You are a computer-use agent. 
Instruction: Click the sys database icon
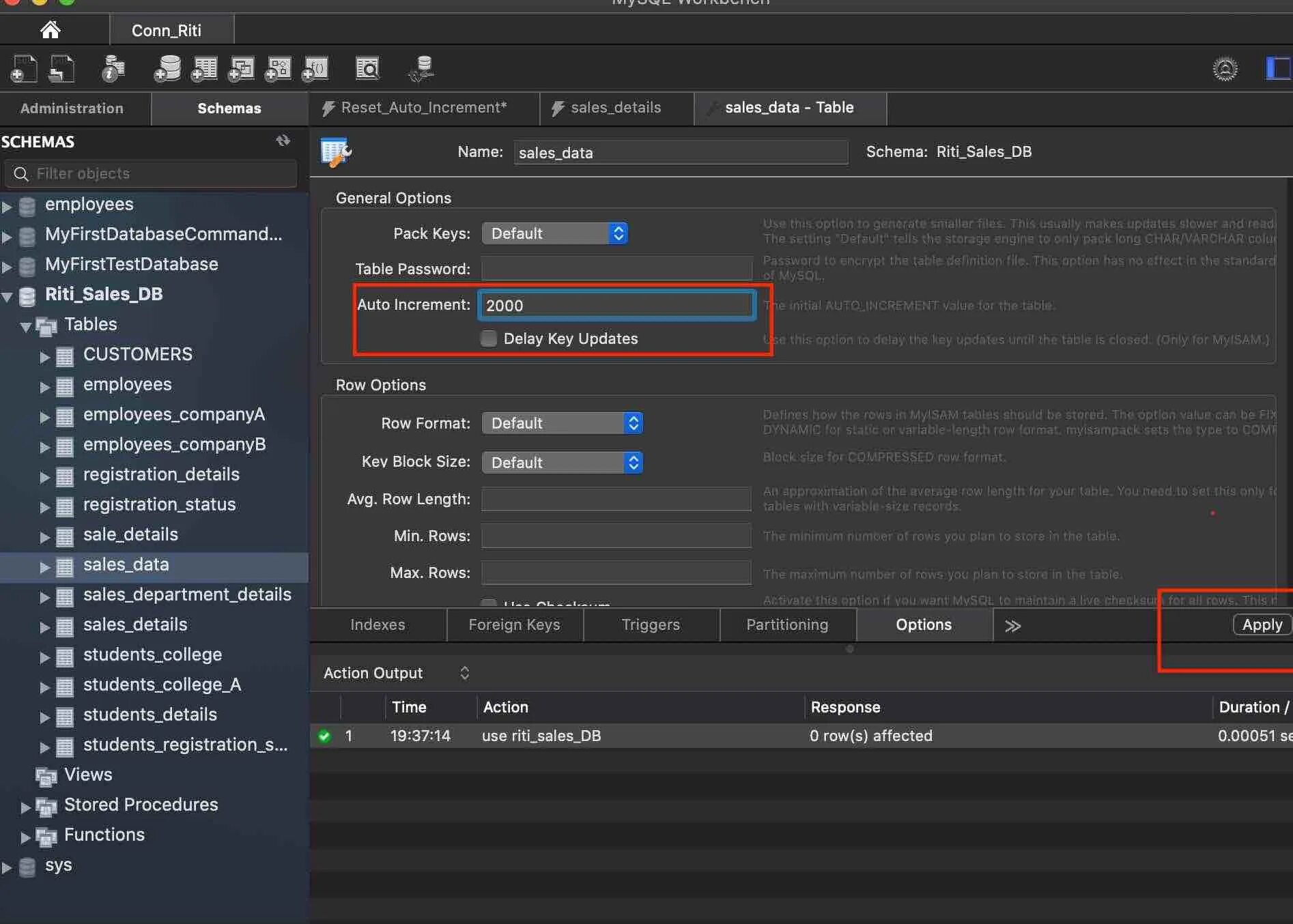pos(27,867)
